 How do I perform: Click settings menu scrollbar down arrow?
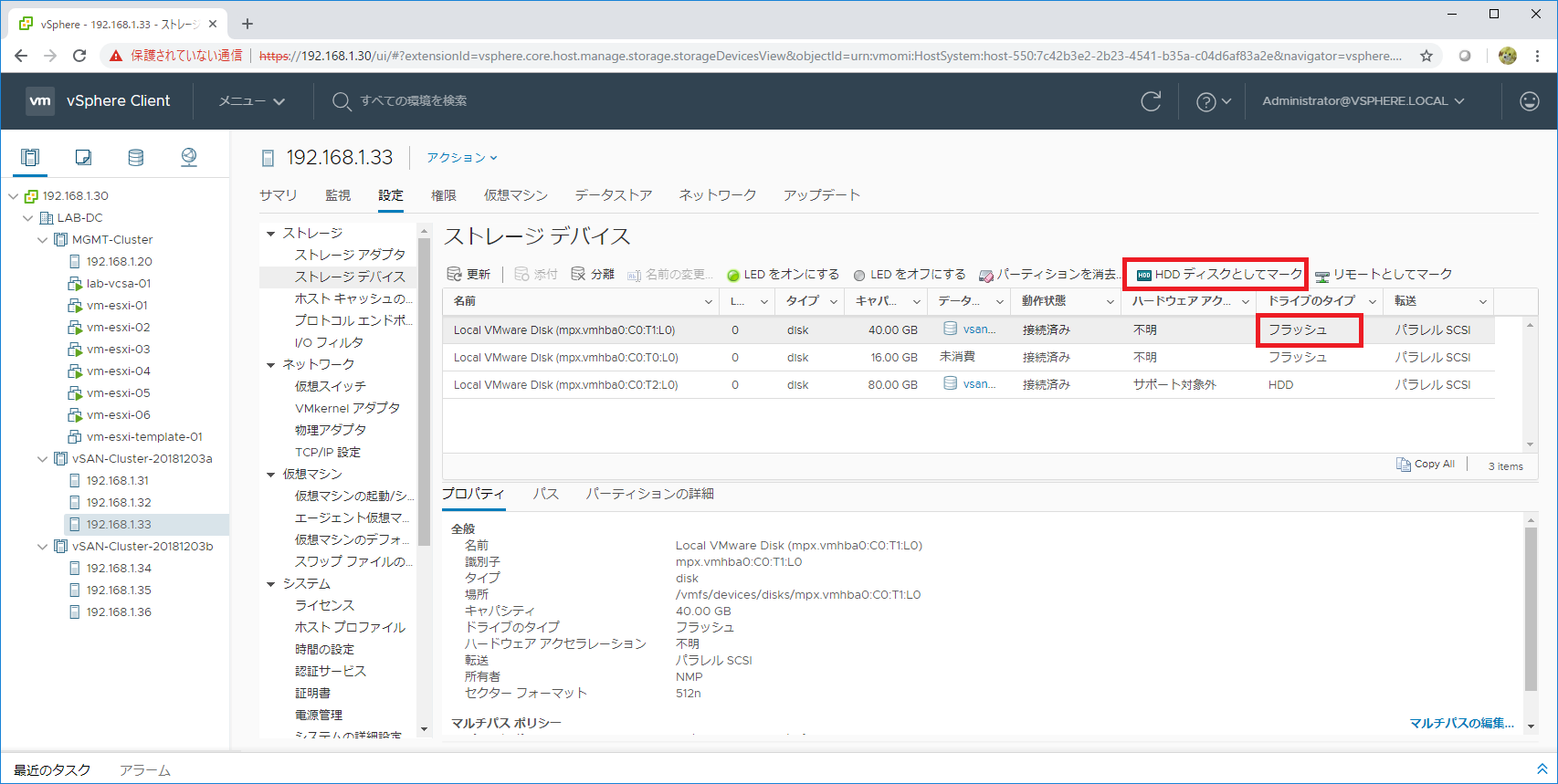[x=424, y=729]
